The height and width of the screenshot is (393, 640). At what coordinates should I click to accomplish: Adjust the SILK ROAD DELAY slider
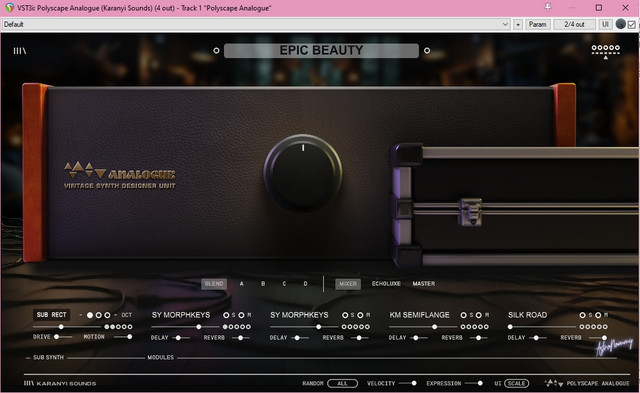coord(538,338)
